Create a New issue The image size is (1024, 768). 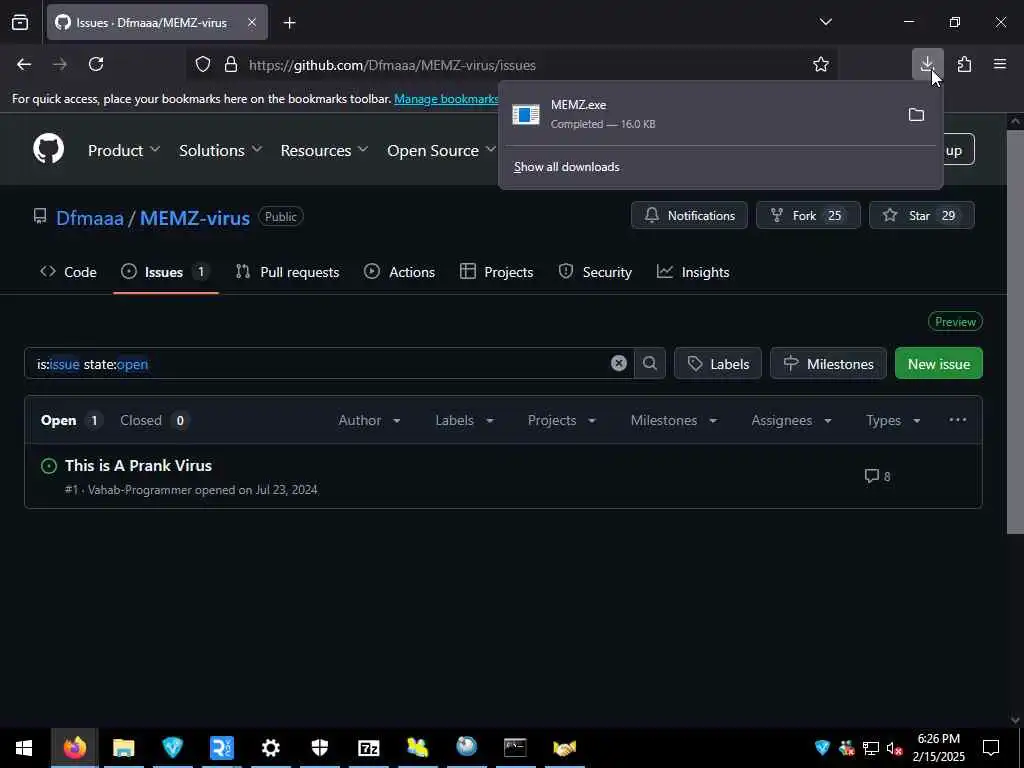tap(938, 363)
